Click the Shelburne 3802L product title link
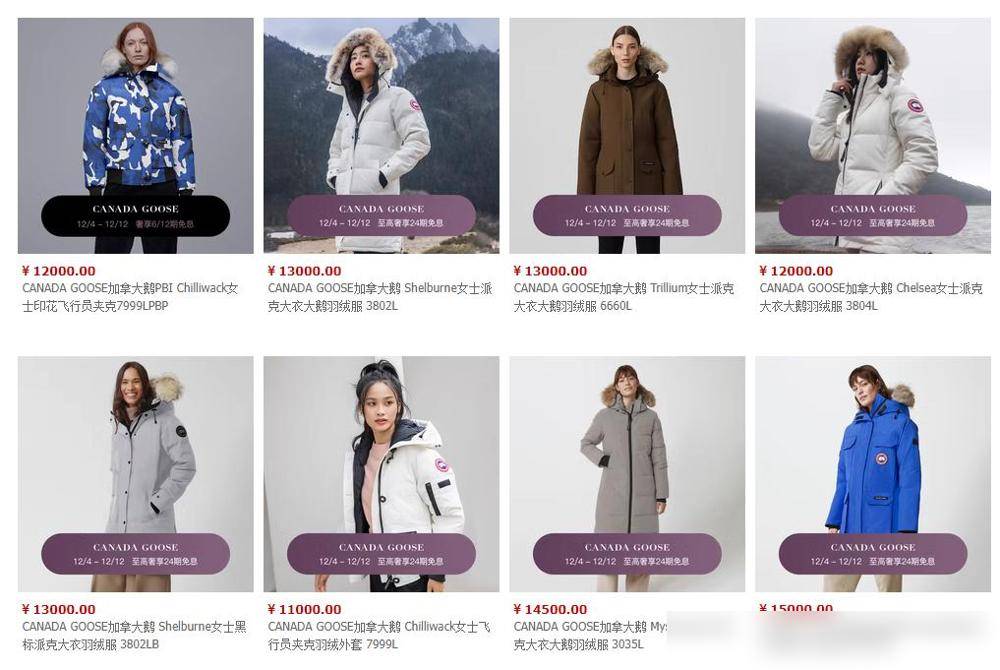 (x=380, y=296)
